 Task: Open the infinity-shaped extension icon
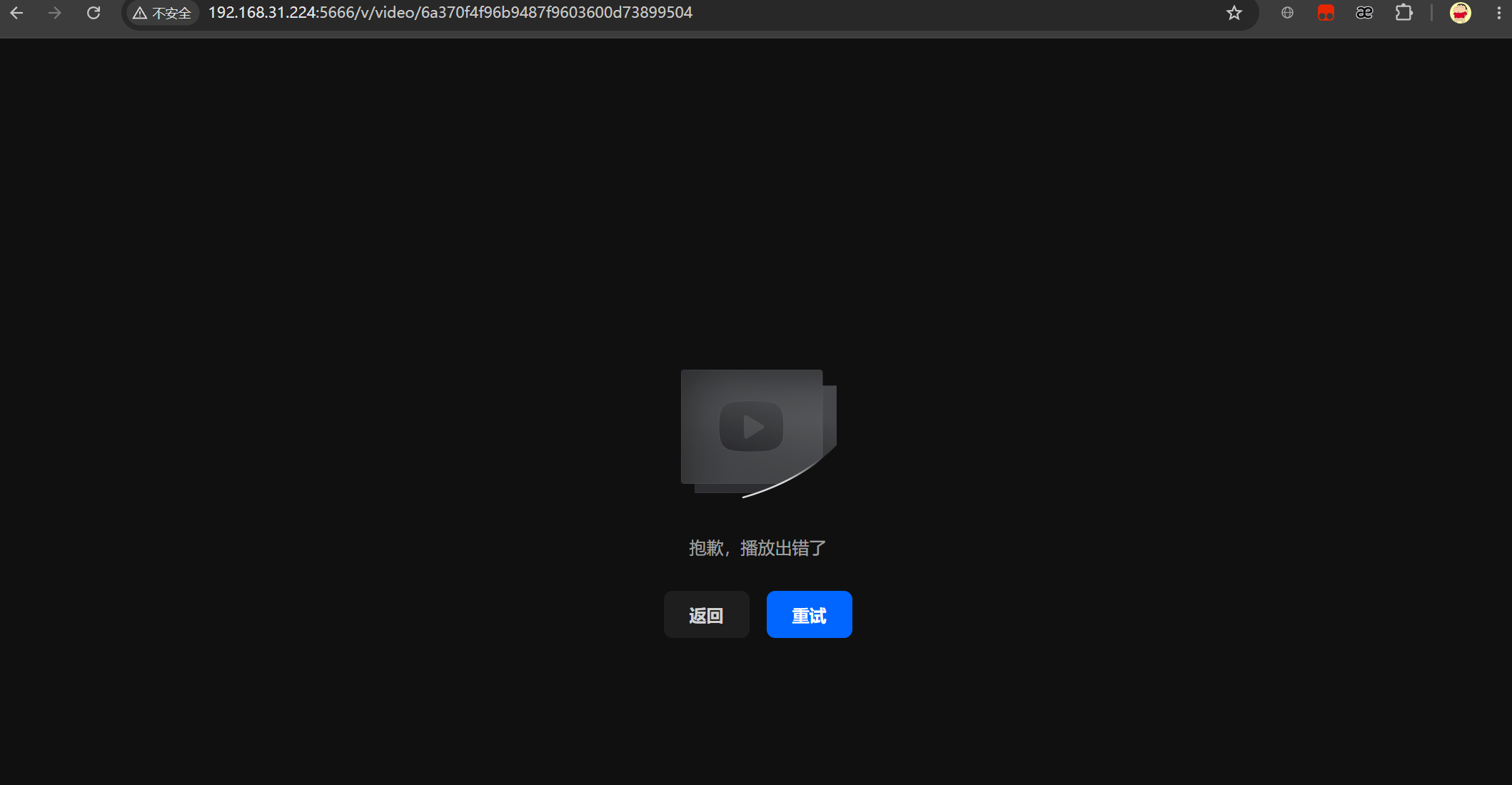click(1364, 13)
